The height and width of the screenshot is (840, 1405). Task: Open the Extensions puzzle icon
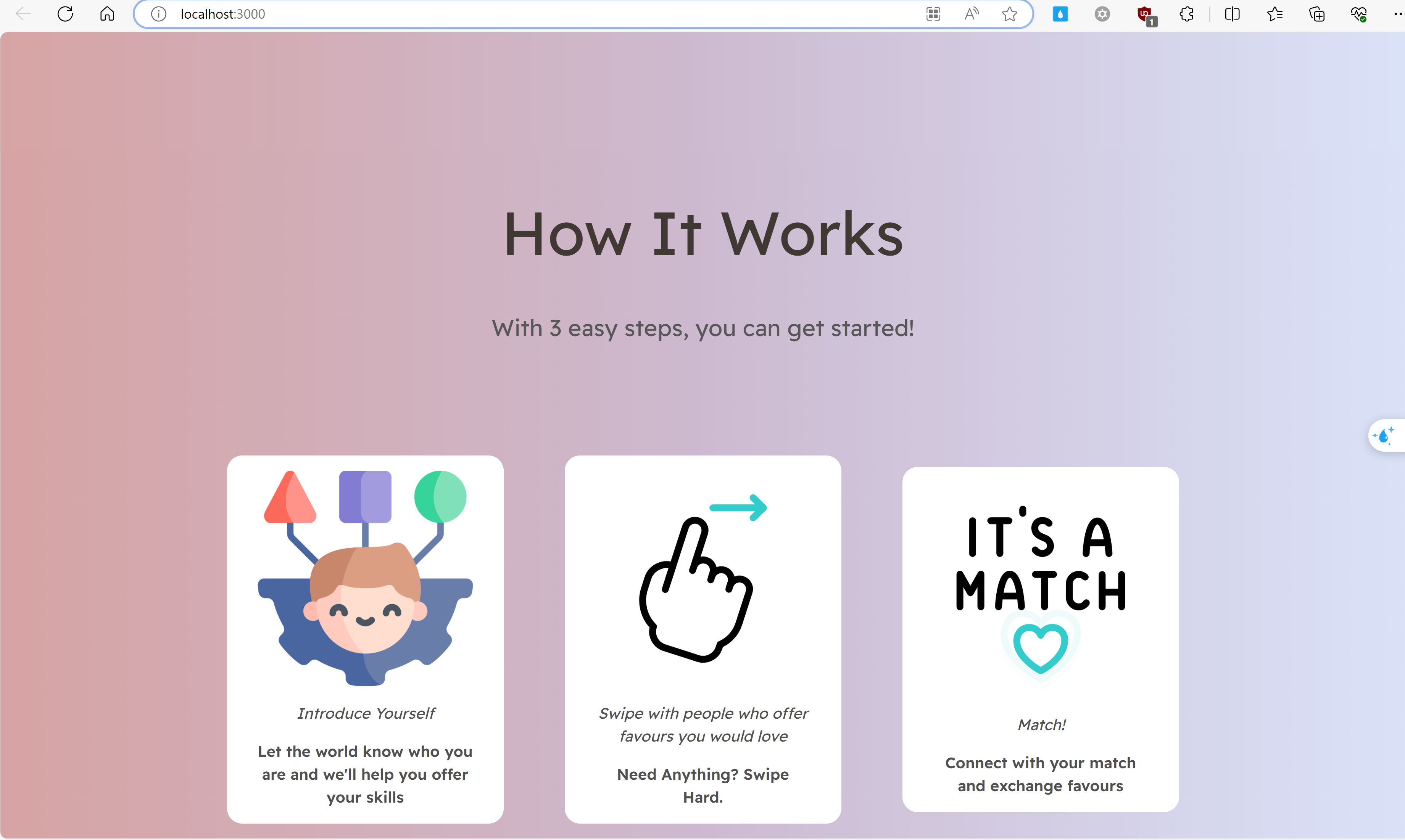click(x=1186, y=14)
